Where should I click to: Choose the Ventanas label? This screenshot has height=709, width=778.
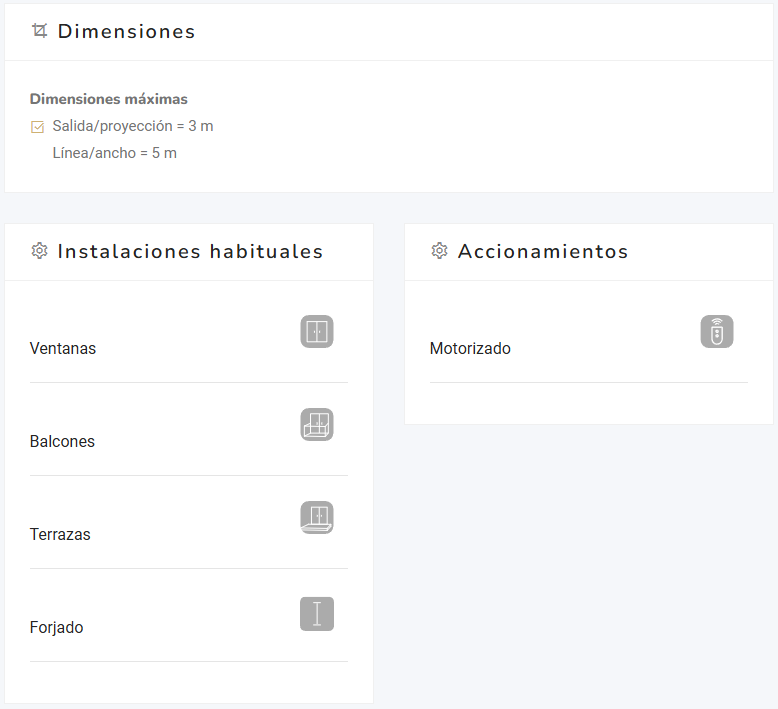(63, 349)
